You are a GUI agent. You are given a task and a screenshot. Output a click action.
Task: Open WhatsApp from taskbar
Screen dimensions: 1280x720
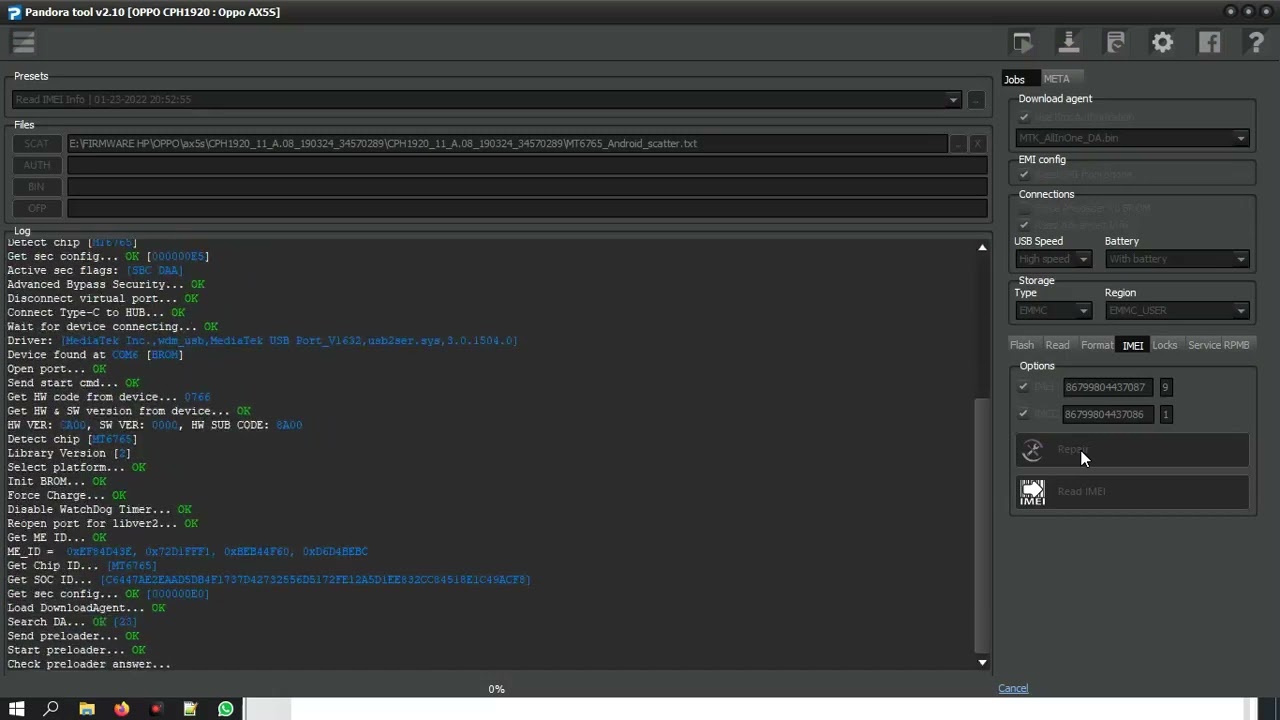[x=225, y=709]
